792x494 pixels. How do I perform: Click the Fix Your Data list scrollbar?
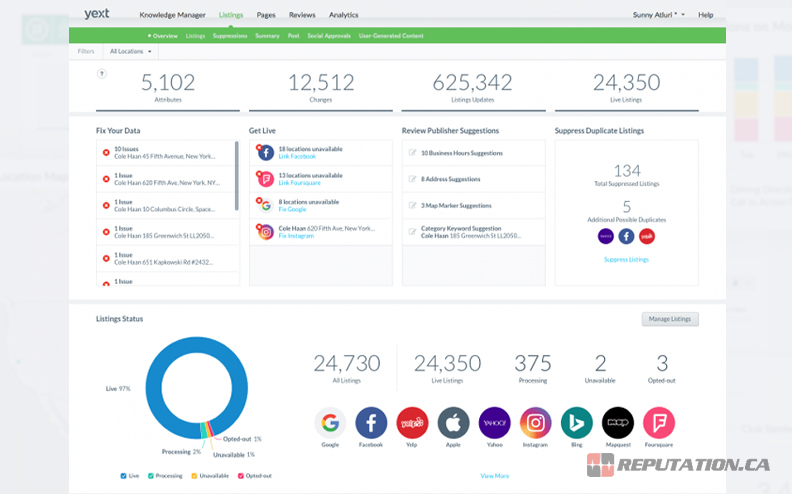click(x=237, y=165)
